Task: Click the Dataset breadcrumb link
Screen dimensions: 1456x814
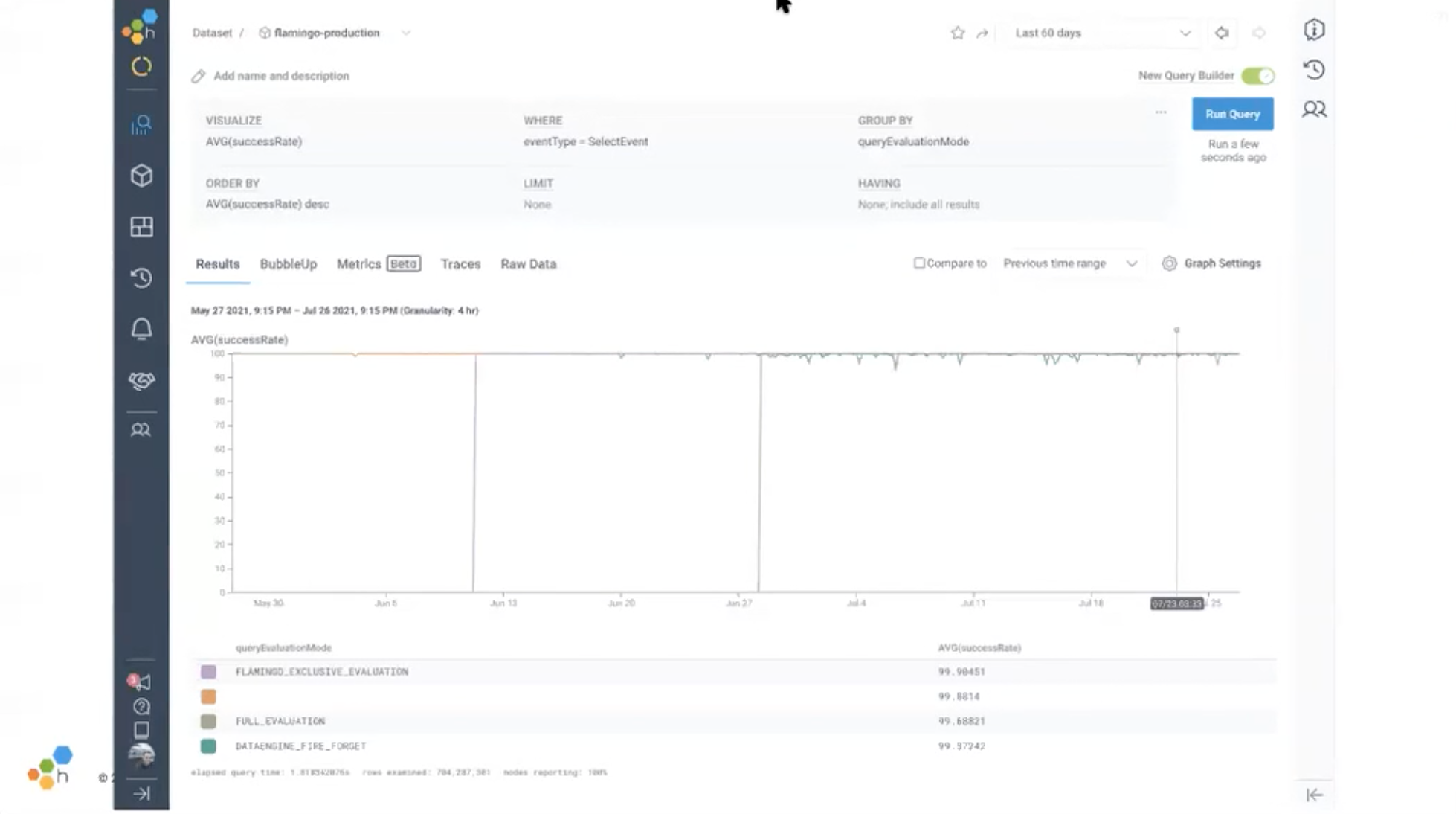Action: (212, 33)
